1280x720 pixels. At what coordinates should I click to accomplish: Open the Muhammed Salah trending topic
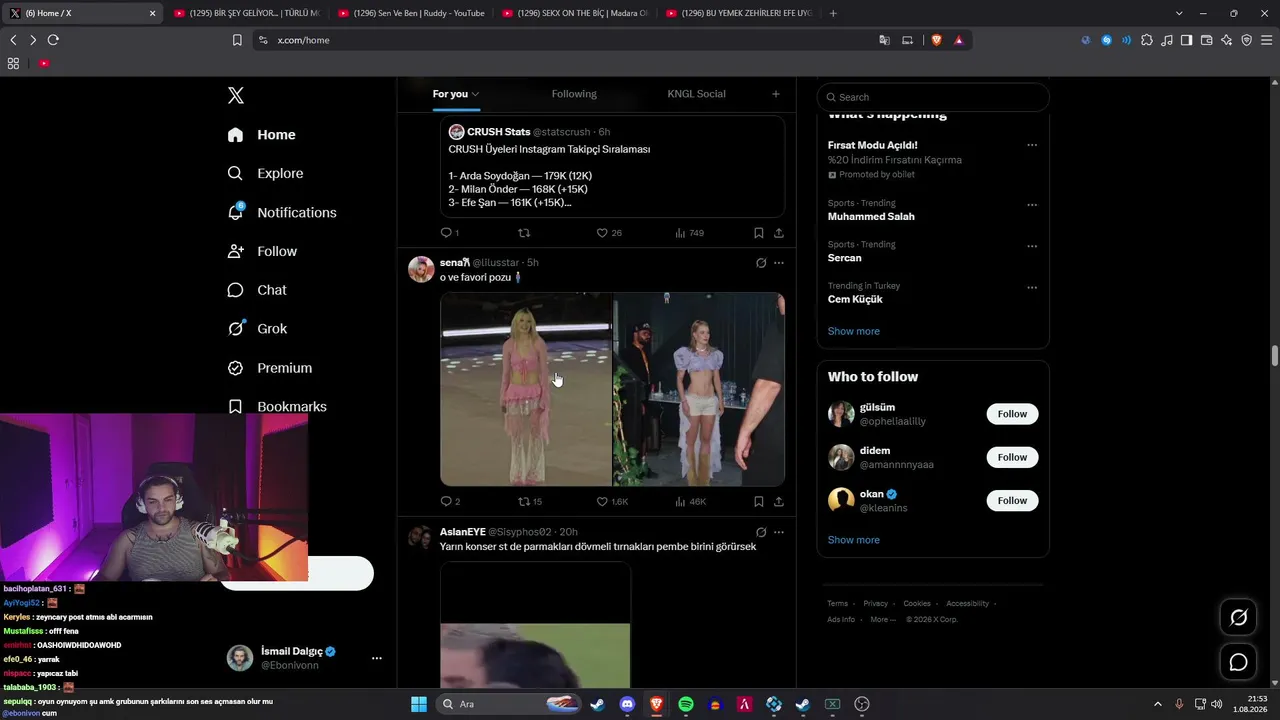[871, 217]
